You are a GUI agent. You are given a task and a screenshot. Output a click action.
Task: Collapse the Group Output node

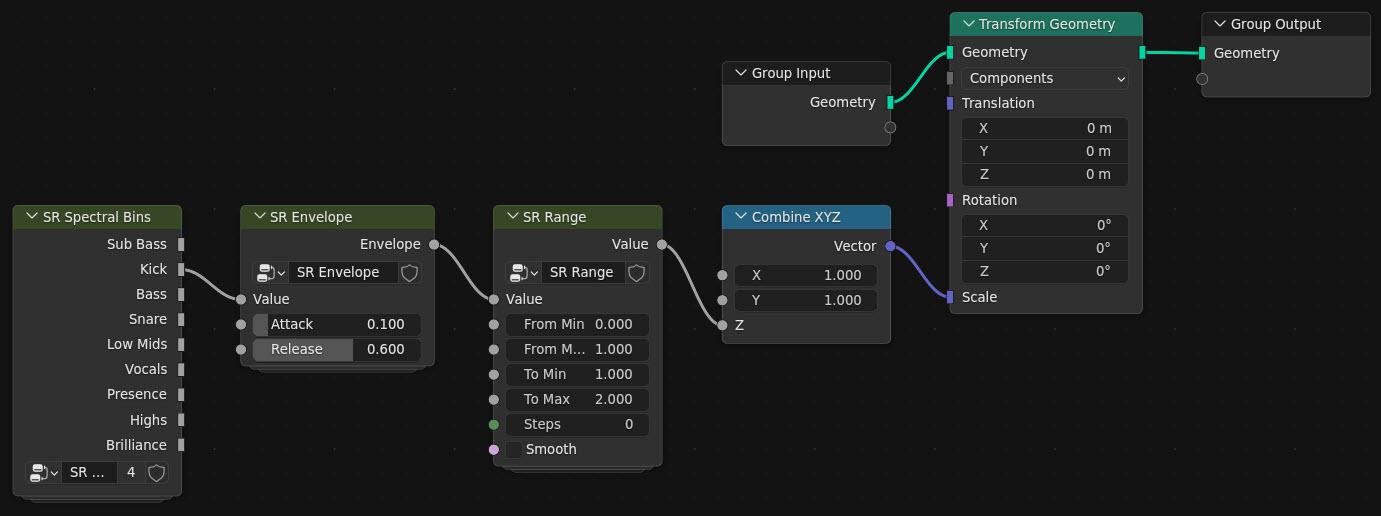pyautogui.click(x=1219, y=24)
